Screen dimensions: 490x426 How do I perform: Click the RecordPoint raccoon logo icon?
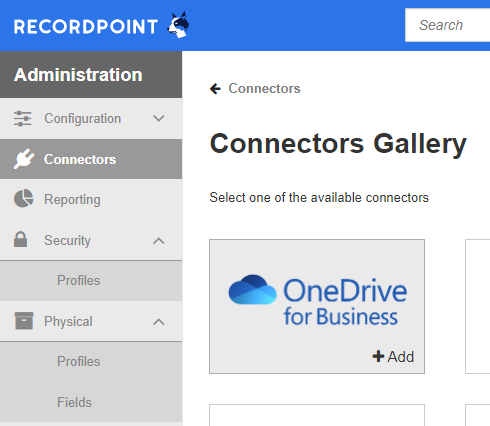[178, 25]
